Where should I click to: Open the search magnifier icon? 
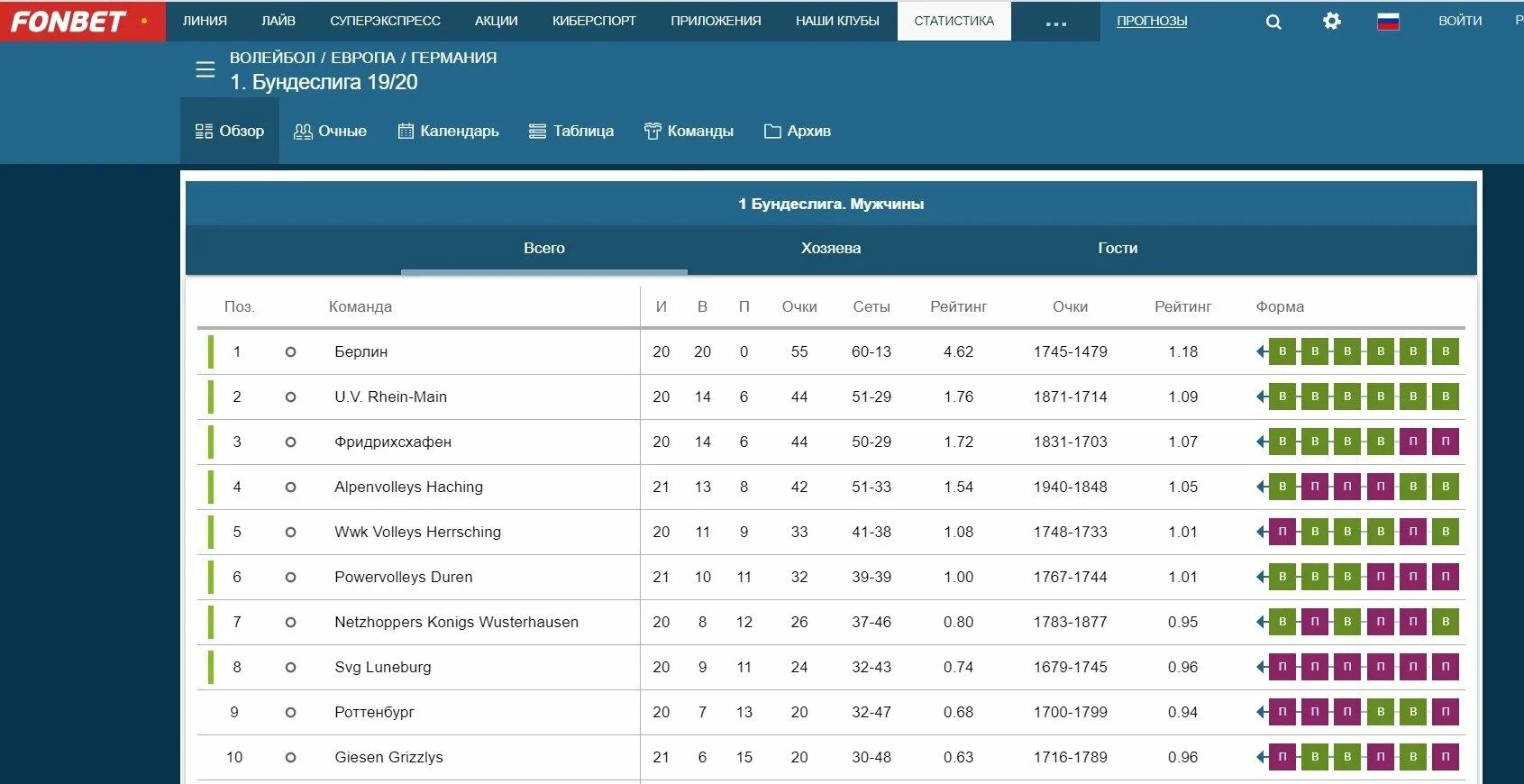tap(1273, 22)
